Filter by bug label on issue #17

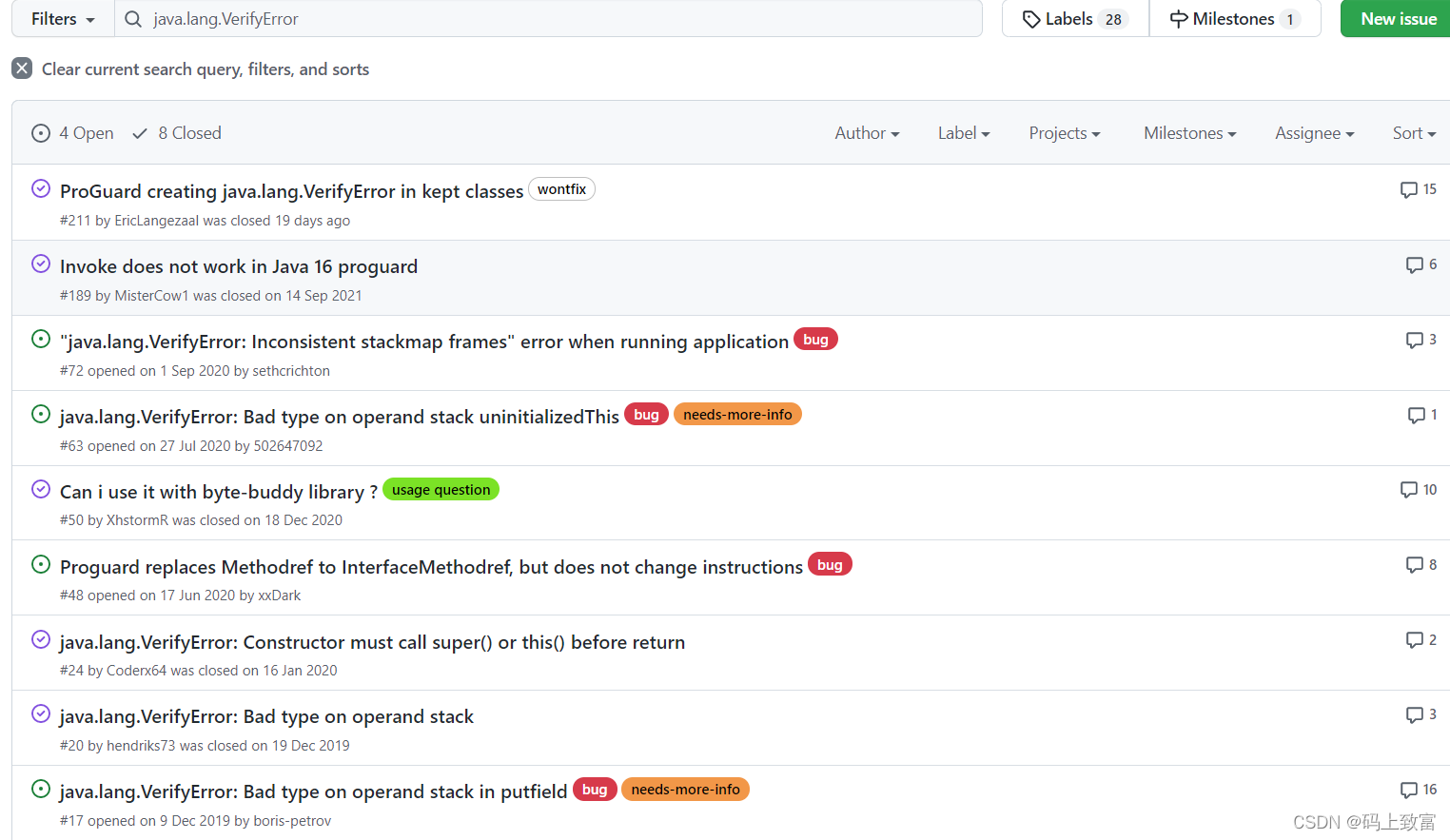[x=595, y=790]
